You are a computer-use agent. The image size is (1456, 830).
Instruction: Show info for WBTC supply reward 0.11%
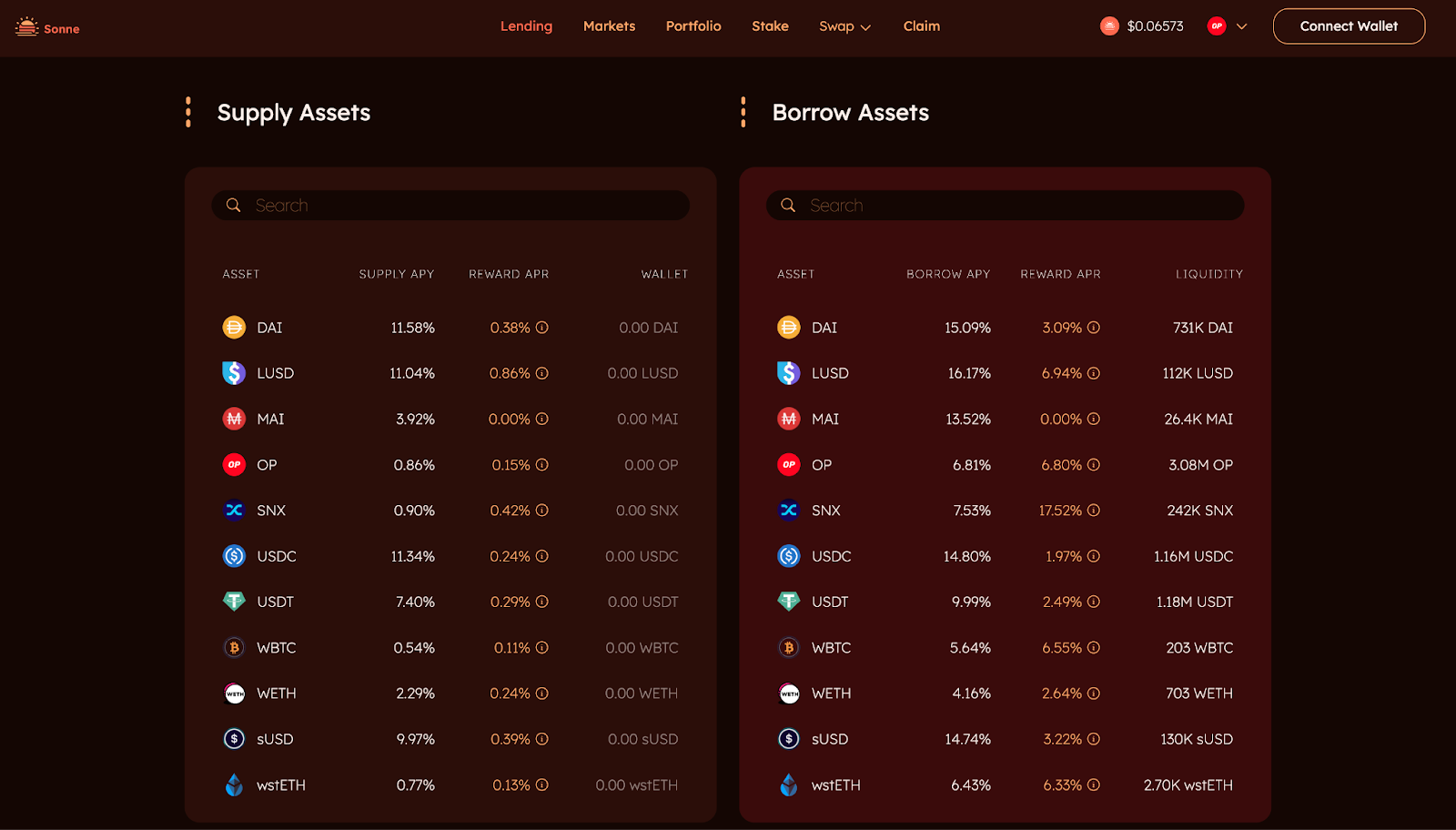click(542, 648)
